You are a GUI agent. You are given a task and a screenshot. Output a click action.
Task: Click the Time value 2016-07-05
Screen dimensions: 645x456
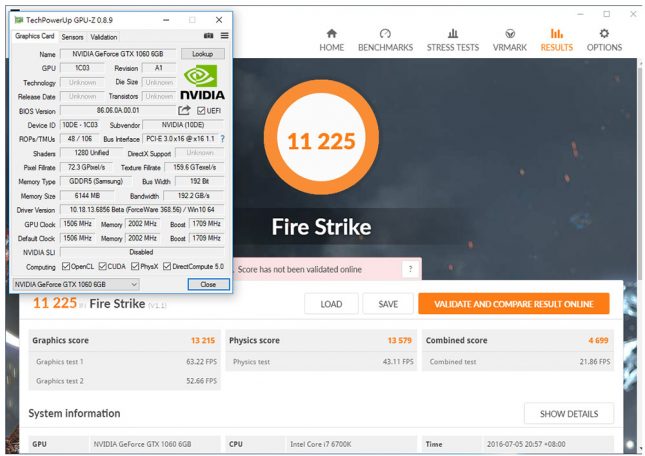(526, 444)
